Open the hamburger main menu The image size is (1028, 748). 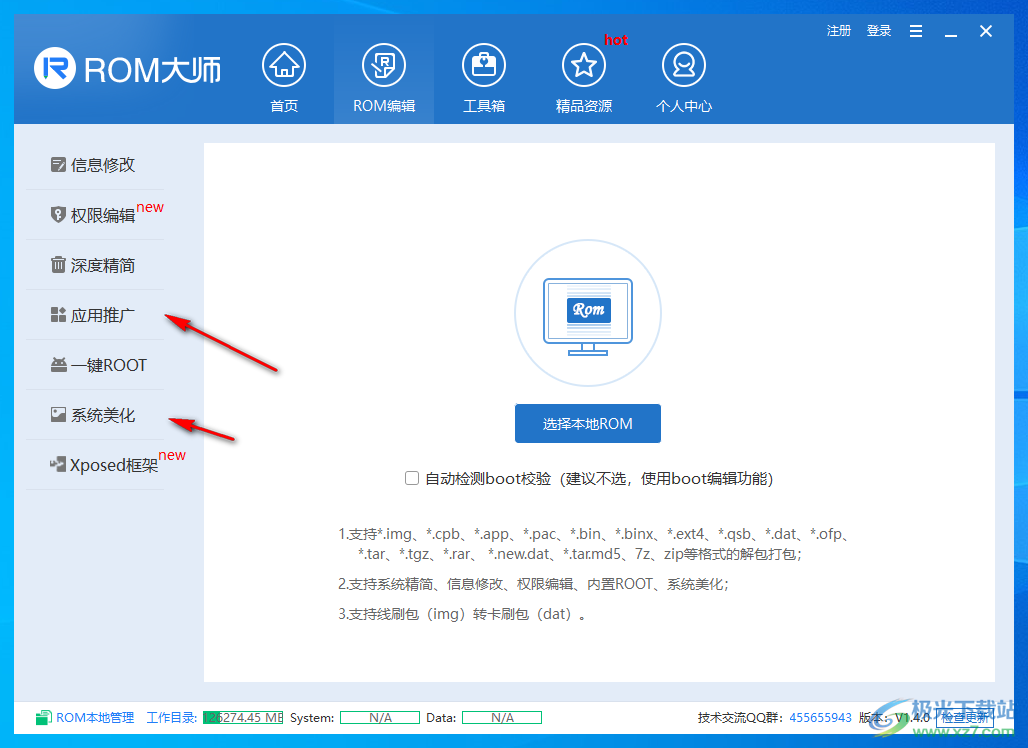[916, 31]
